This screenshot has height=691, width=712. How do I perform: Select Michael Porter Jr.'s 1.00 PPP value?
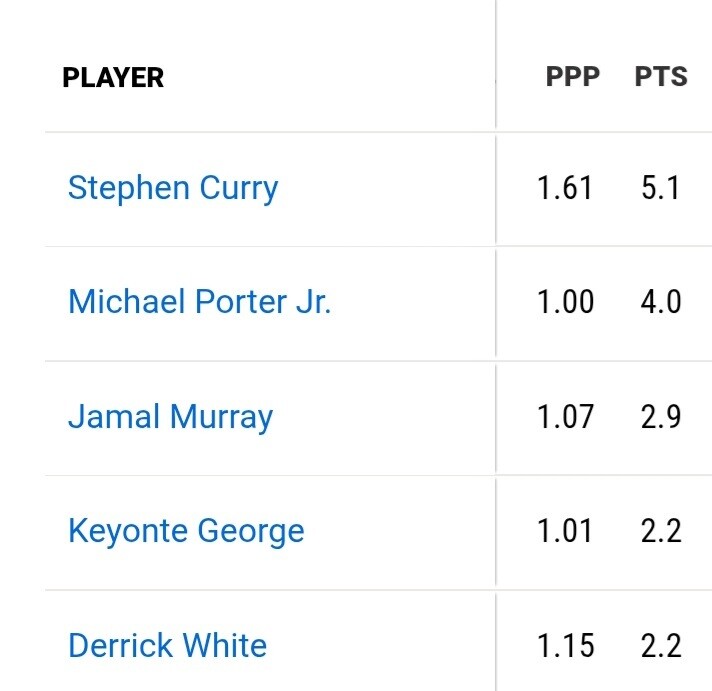pos(565,302)
